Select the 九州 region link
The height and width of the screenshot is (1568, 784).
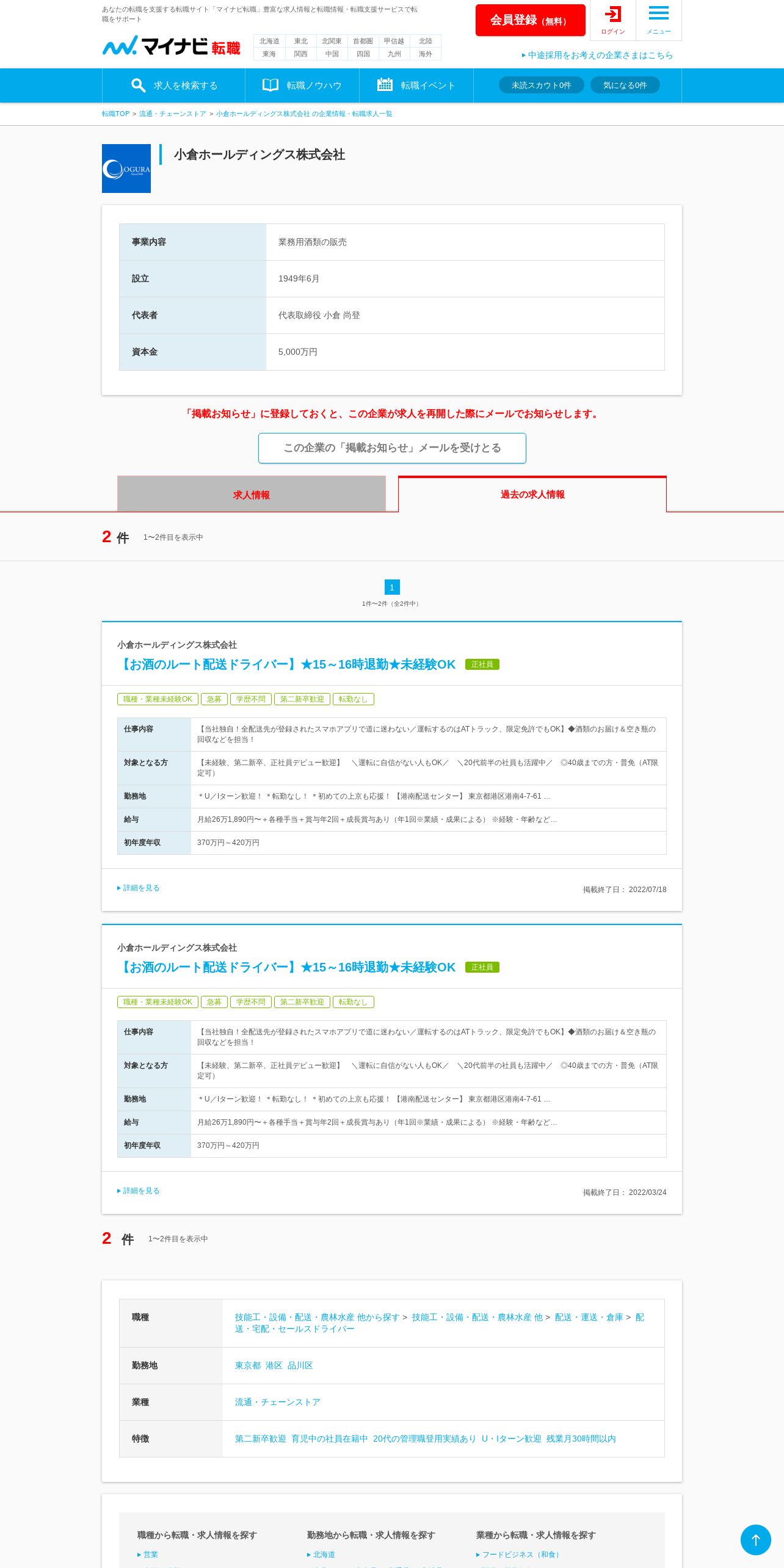(394, 54)
